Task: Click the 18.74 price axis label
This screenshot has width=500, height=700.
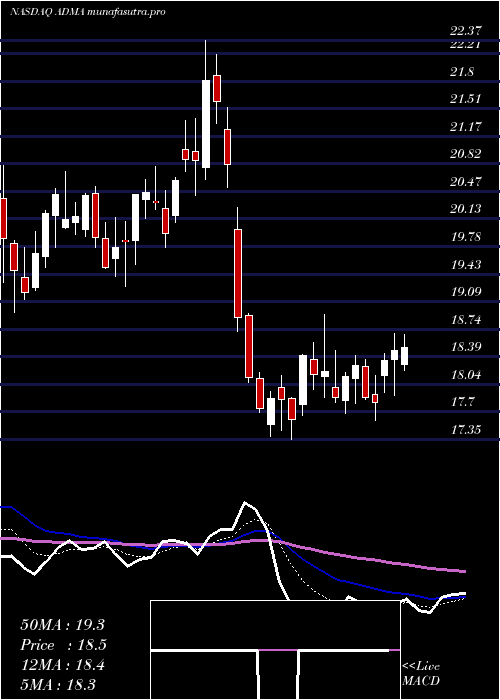Action: [x=466, y=320]
